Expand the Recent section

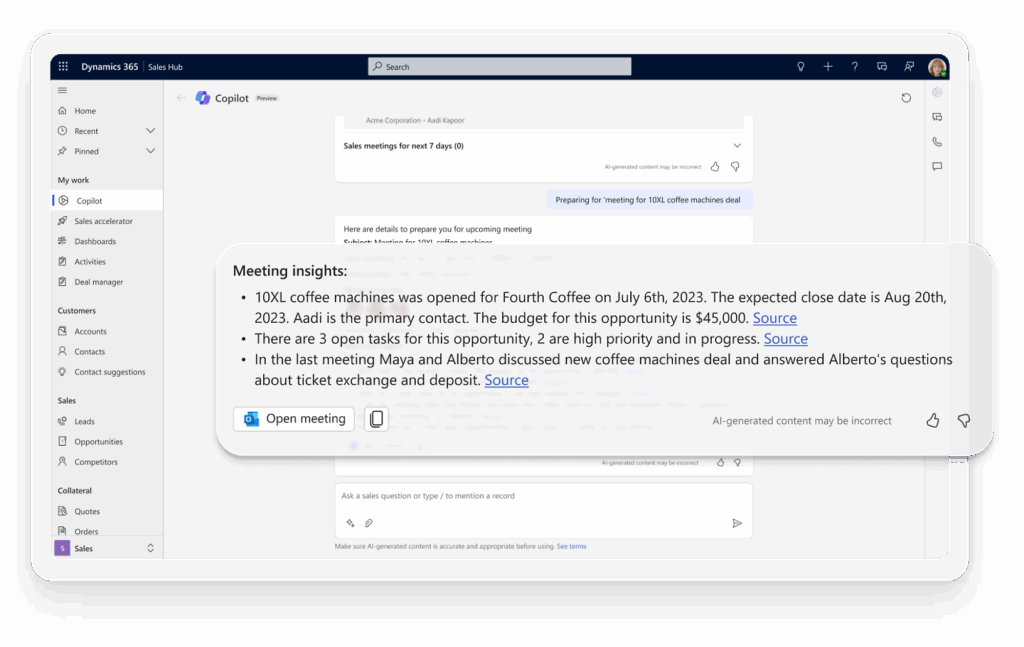[150, 131]
